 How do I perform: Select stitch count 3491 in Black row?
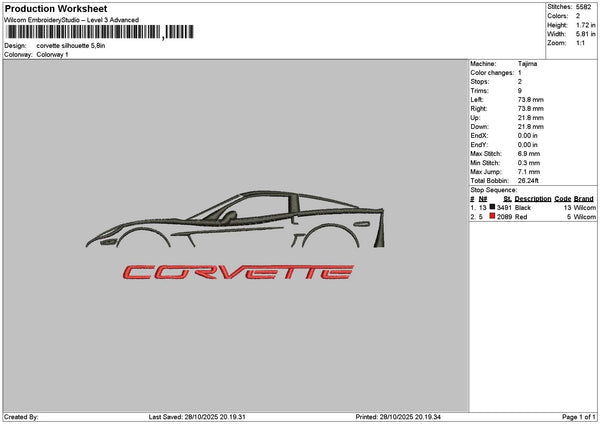pyautogui.click(x=504, y=207)
